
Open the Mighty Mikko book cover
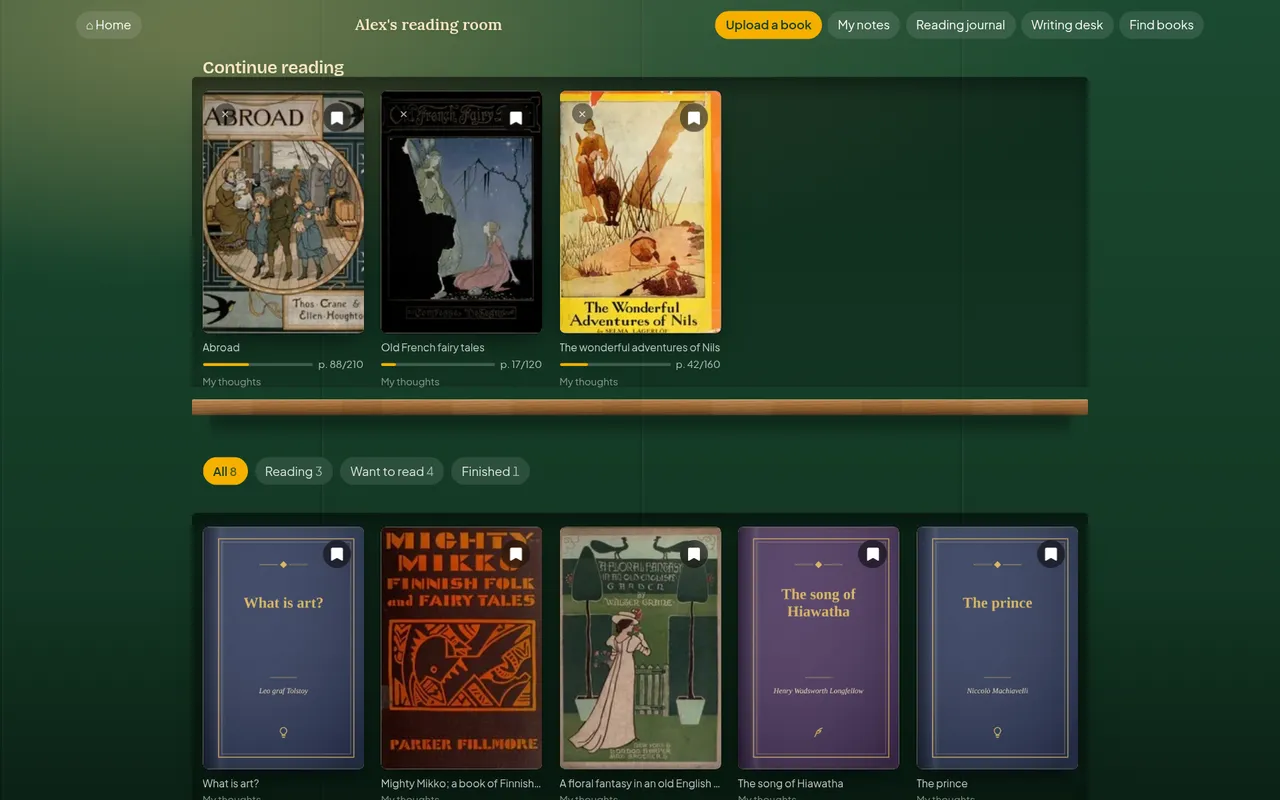(x=462, y=648)
